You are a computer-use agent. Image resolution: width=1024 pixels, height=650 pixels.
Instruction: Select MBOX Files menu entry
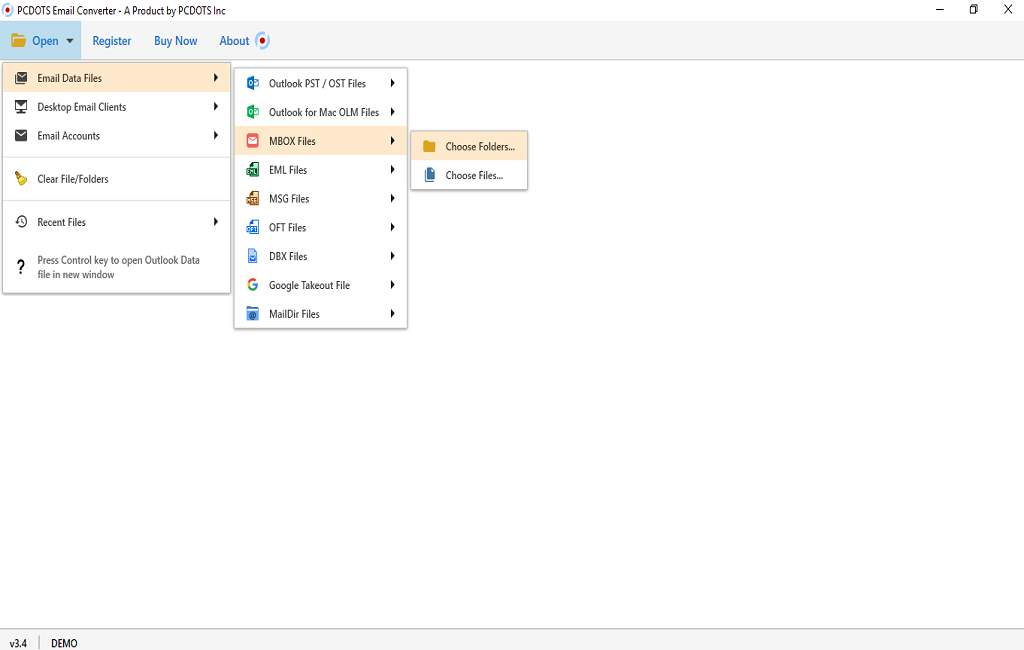pyautogui.click(x=321, y=140)
